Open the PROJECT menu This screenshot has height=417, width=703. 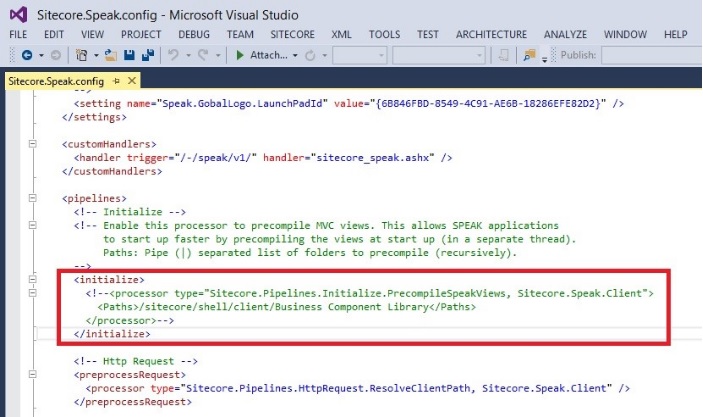click(x=141, y=35)
